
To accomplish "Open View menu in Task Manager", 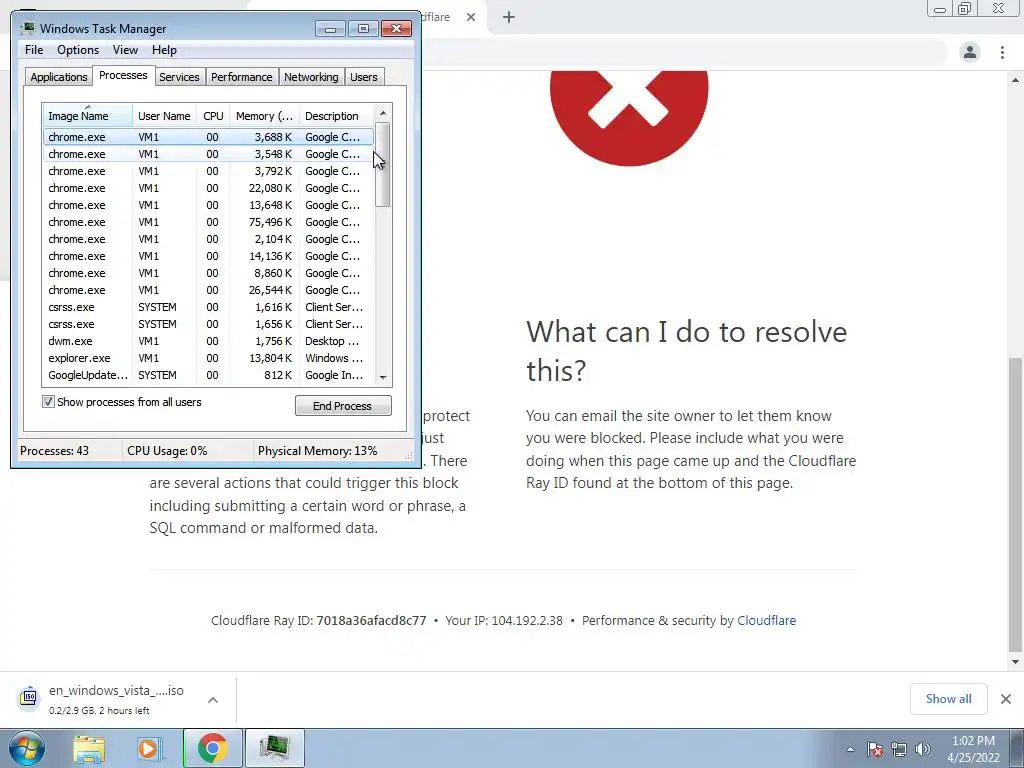I will pos(125,50).
